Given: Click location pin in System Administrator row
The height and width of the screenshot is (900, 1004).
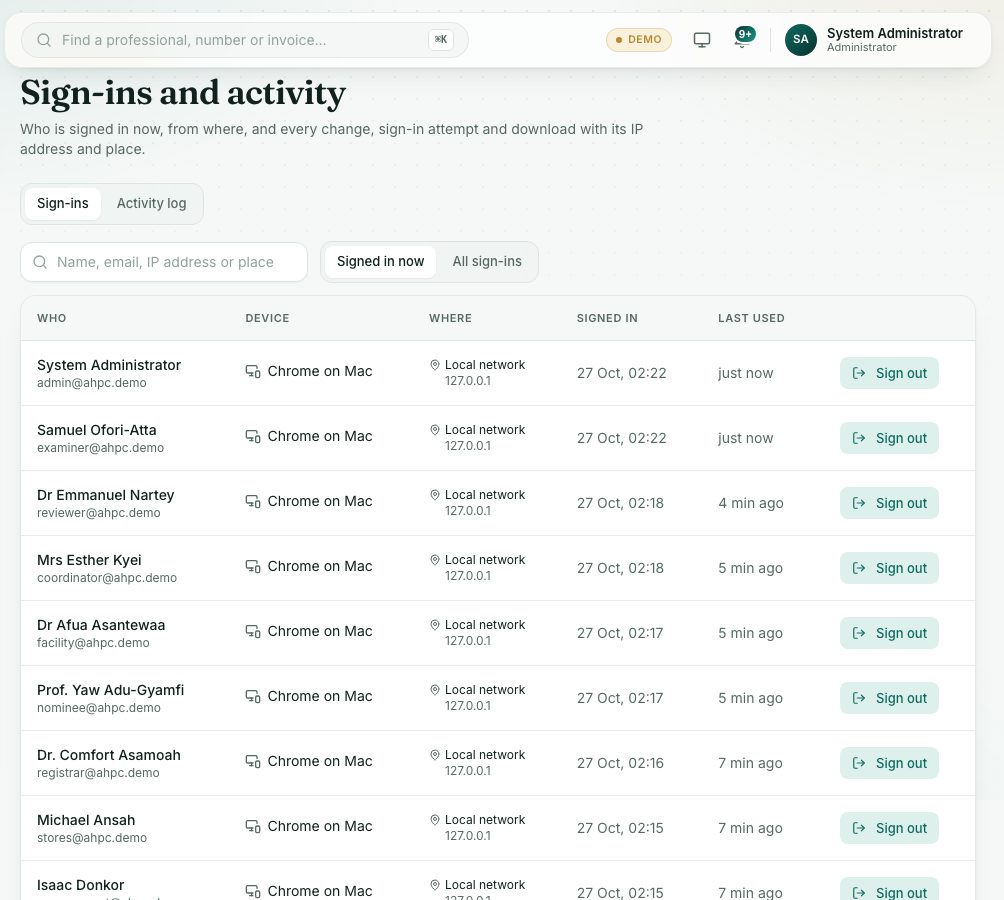Looking at the screenshot, I should point(435,365).
